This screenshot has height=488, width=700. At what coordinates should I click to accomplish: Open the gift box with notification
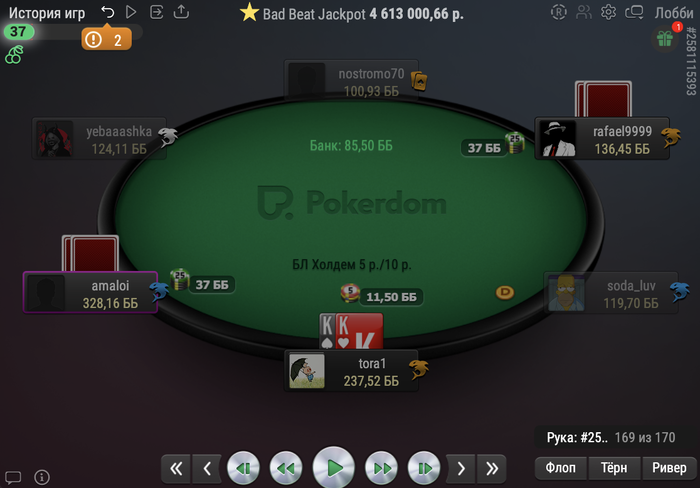tap(665, 39)
